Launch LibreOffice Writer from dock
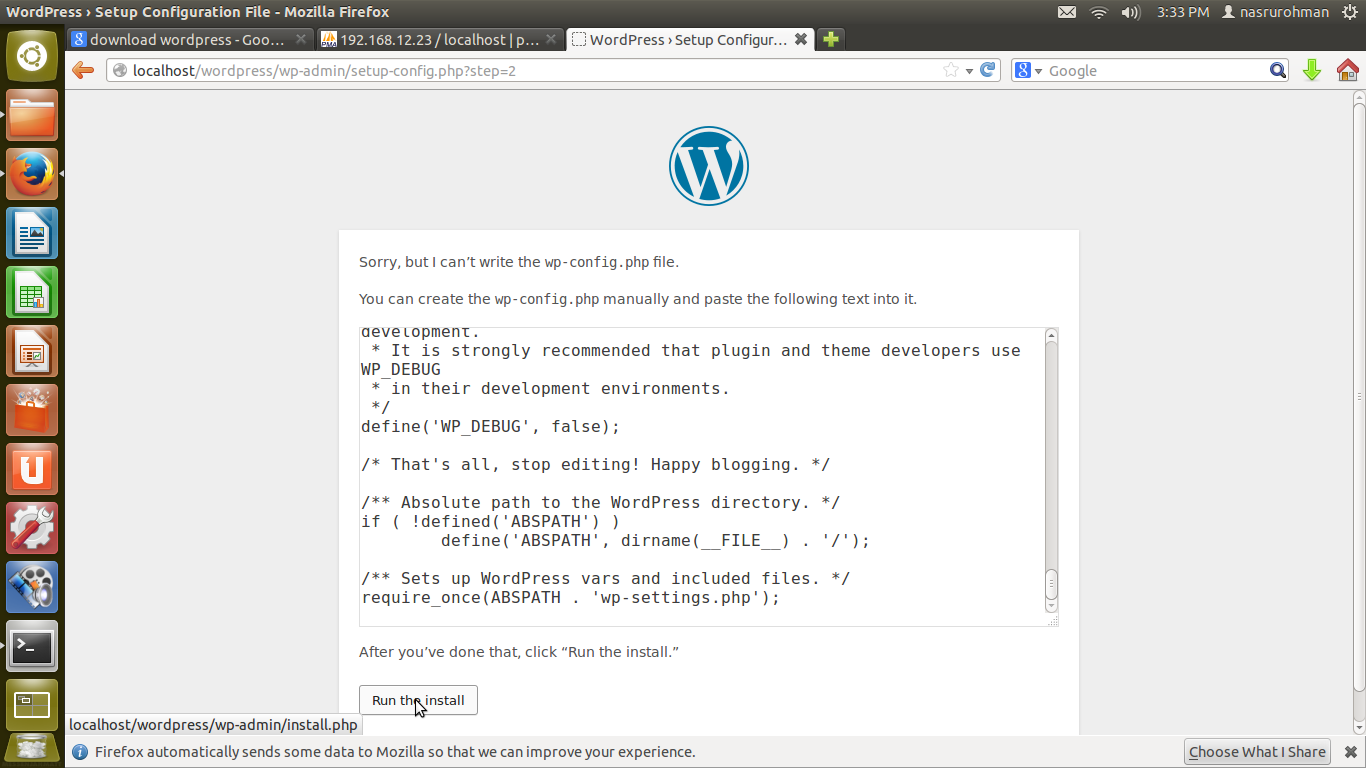1366x768 pixels. click(32, 233)
